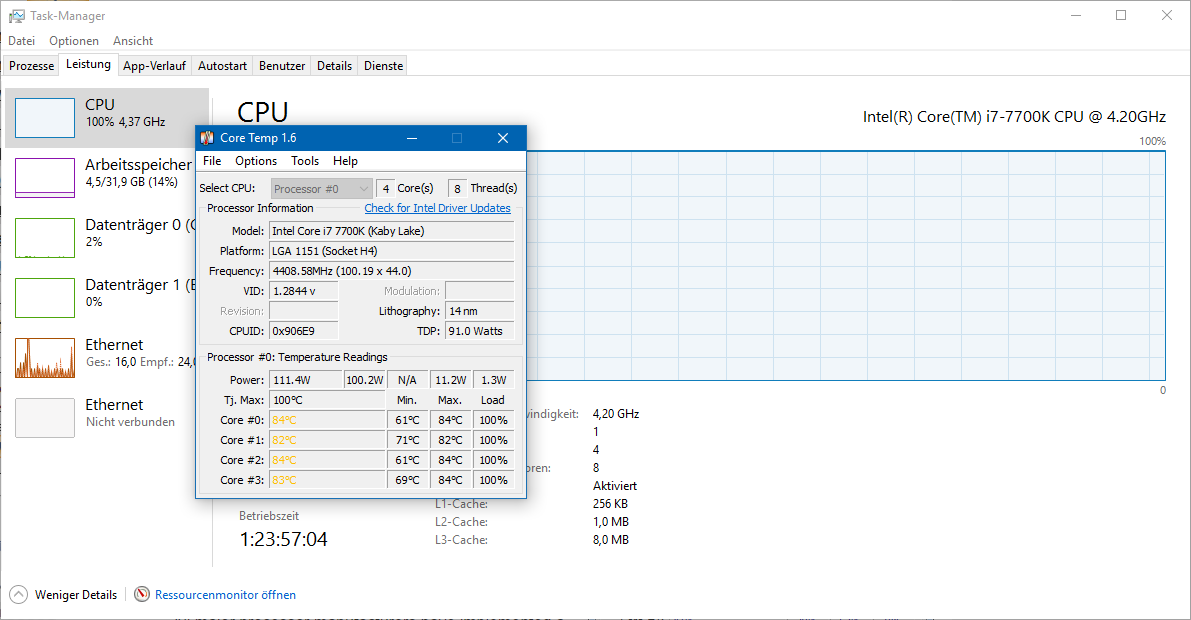Click the L3-Cache 8,0 MB value

click(611, 540)
